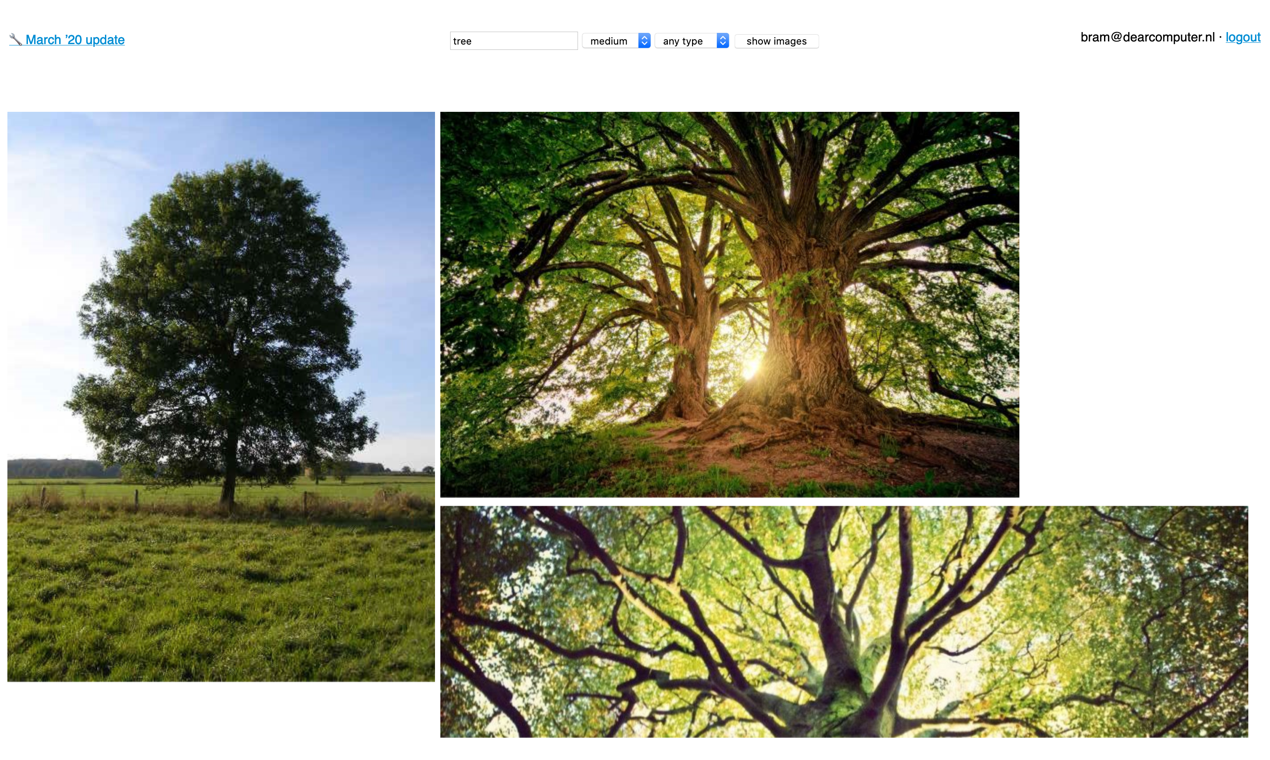Click the wrench icon next to March update
Viewport: 1270px width, 760px height.
click(14, 39)
